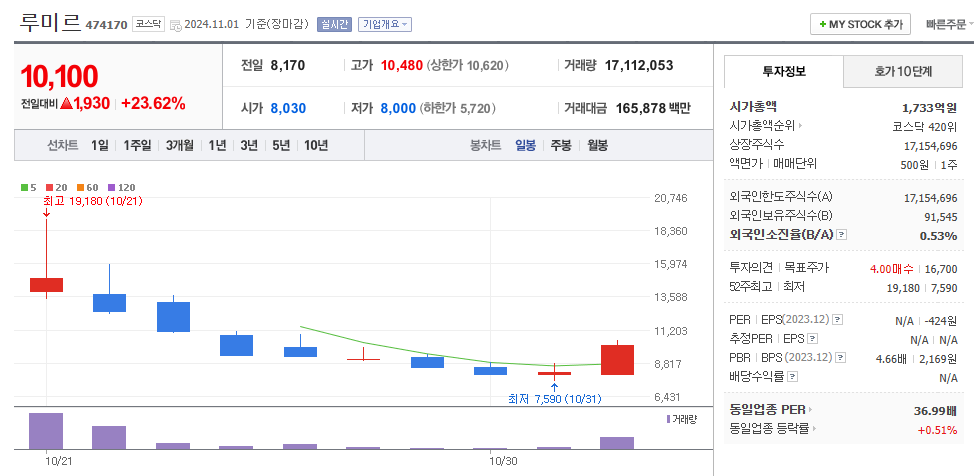Select the 주봉 candle chart
The width and height of the screenshot is (980, 476).
tap(561, 146)
